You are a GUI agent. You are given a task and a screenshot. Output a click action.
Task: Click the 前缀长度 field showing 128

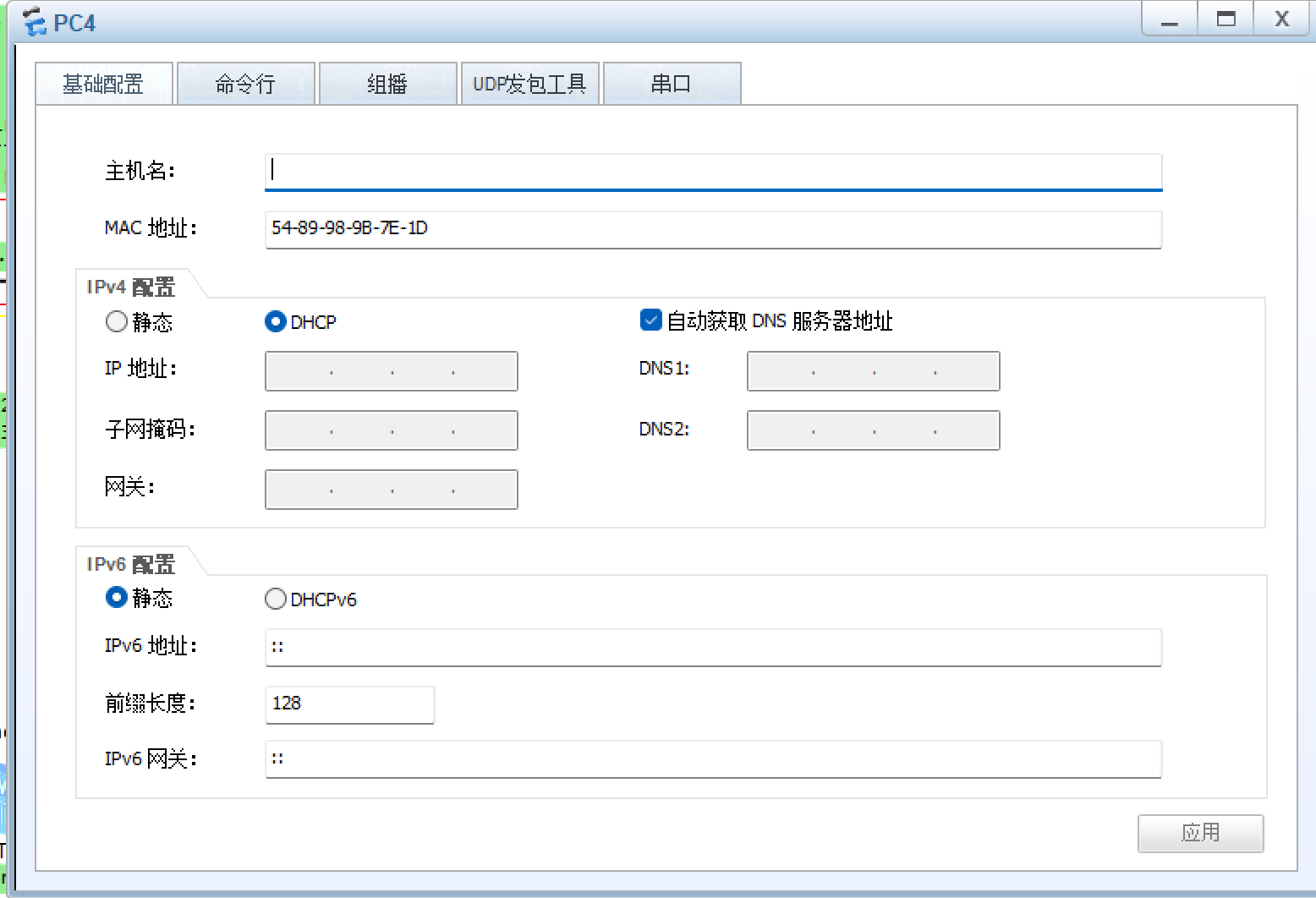(x=350, y=704)
